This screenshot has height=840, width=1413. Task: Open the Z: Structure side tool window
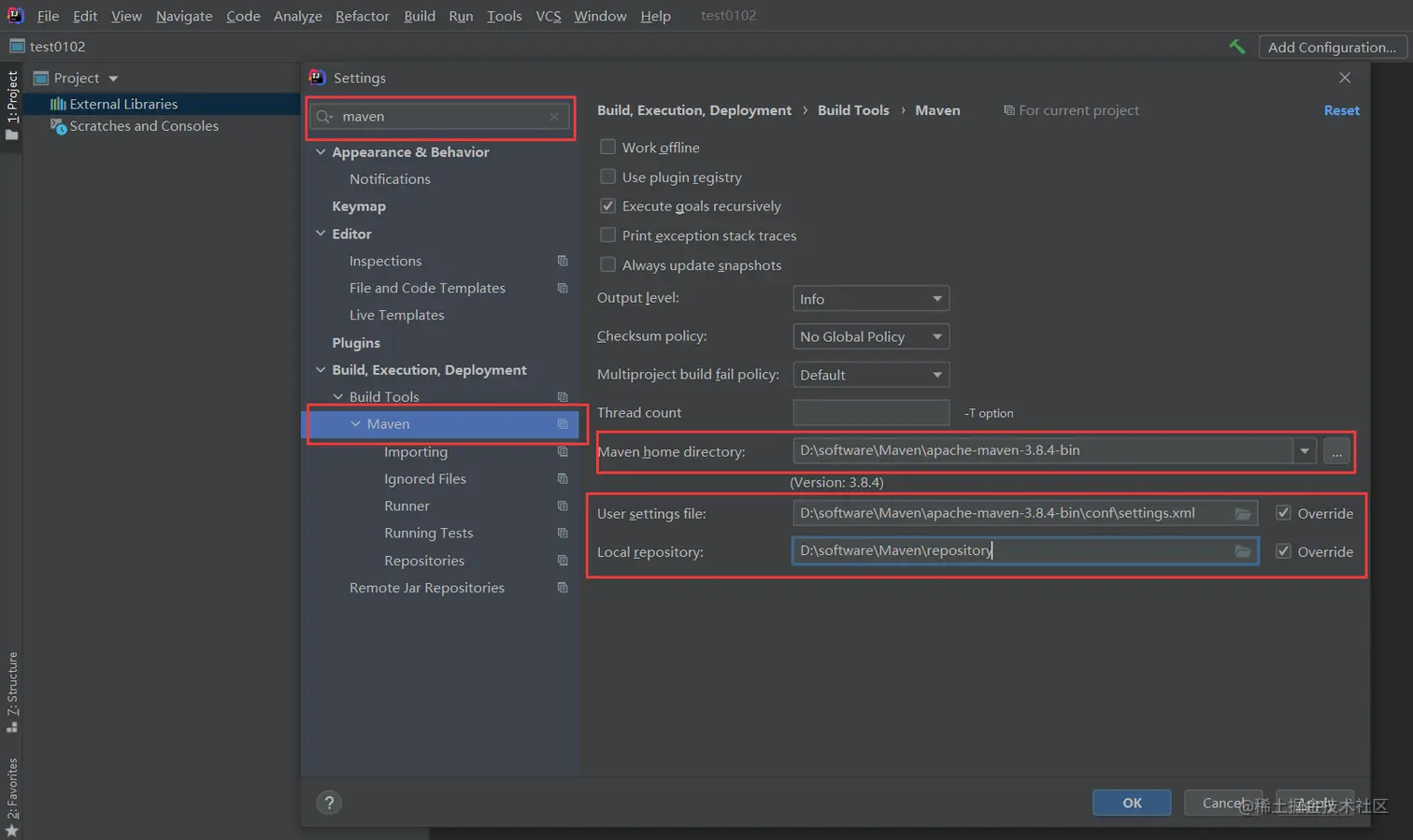click(12, 691)
